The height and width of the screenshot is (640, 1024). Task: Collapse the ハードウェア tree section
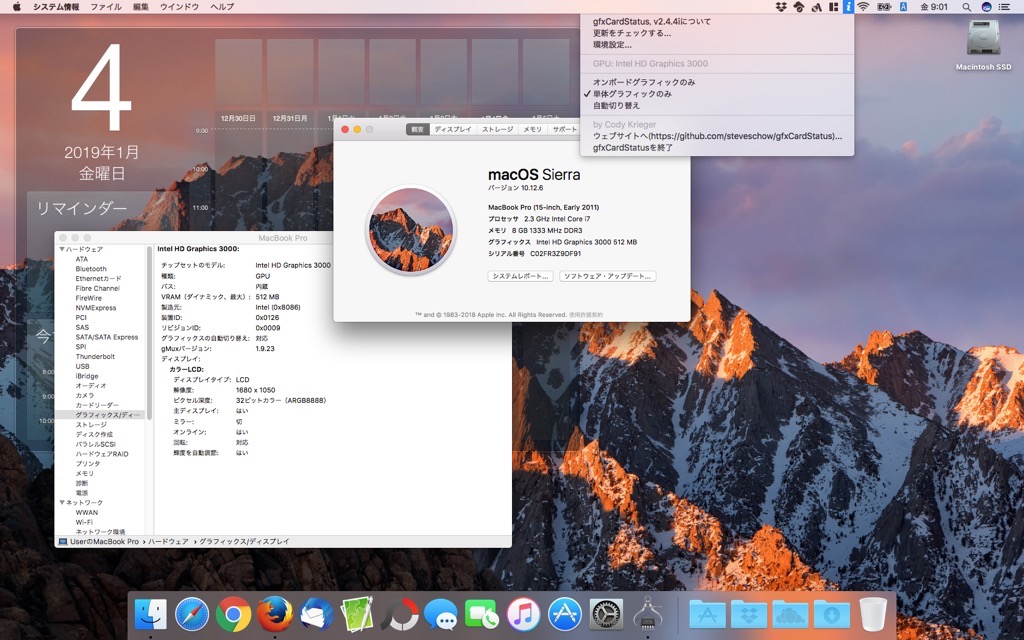tap(62, 249)
